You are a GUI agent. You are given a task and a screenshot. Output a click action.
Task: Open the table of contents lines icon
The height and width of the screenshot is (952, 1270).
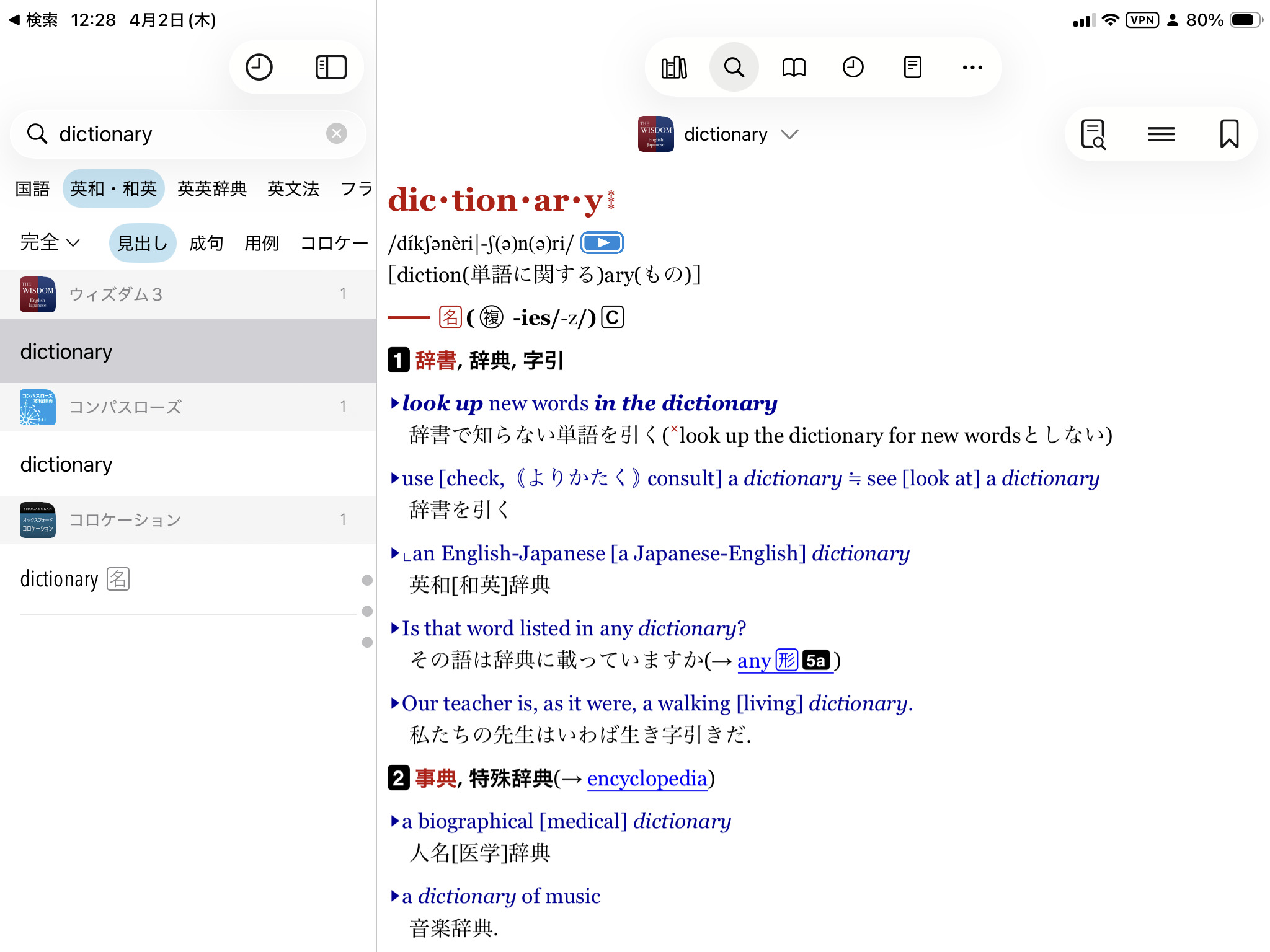1161,134
